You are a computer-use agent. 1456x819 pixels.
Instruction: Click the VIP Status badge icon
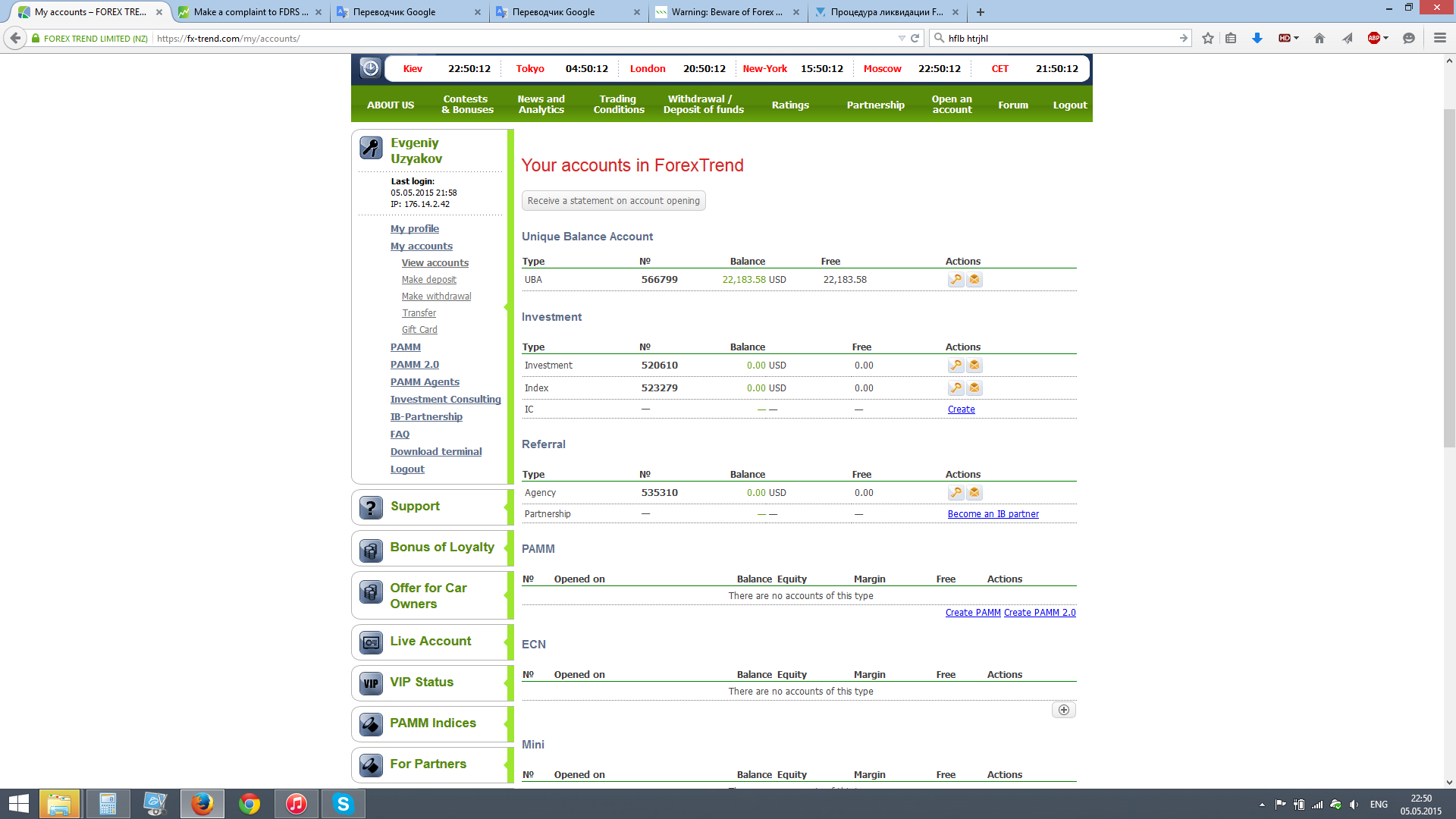[x=371, y=683]
